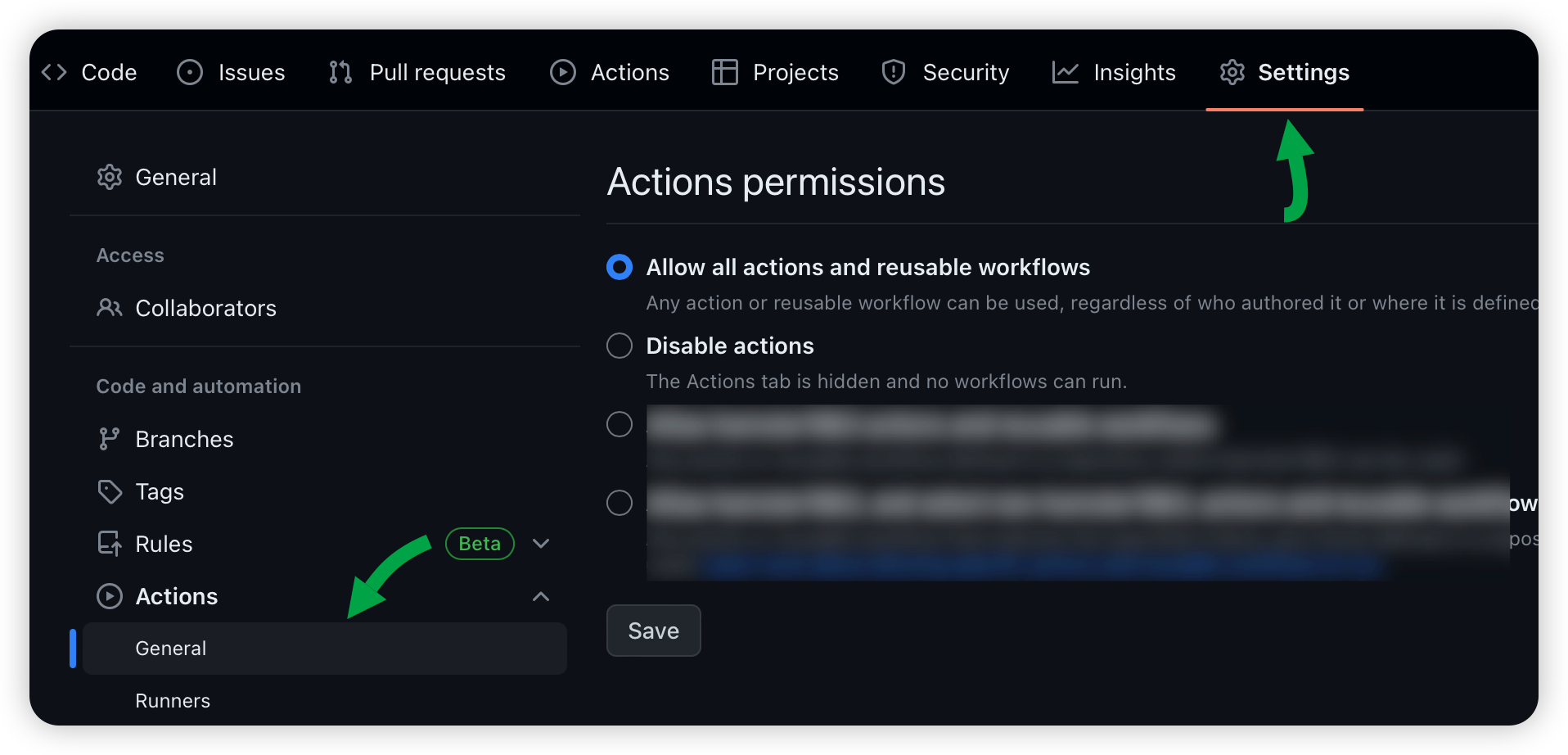This screenshot has width=1568, height=755.
Task: Select Allow all actions and reusable workflows
Action: click(620, 267)
